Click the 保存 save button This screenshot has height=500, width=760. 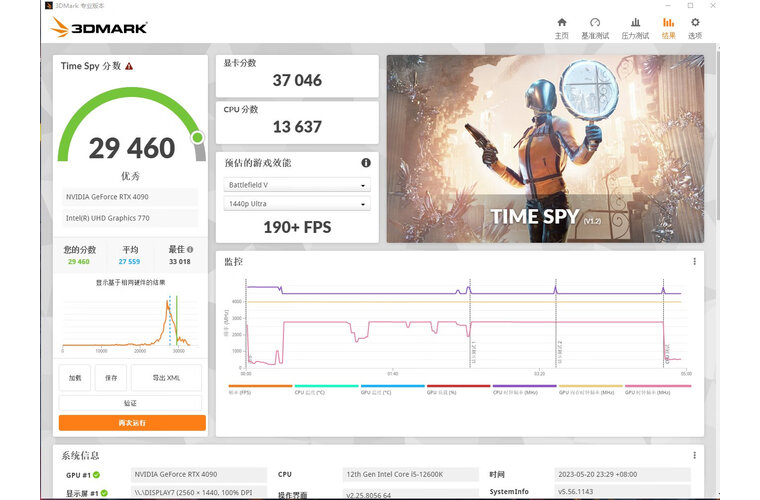111,378
